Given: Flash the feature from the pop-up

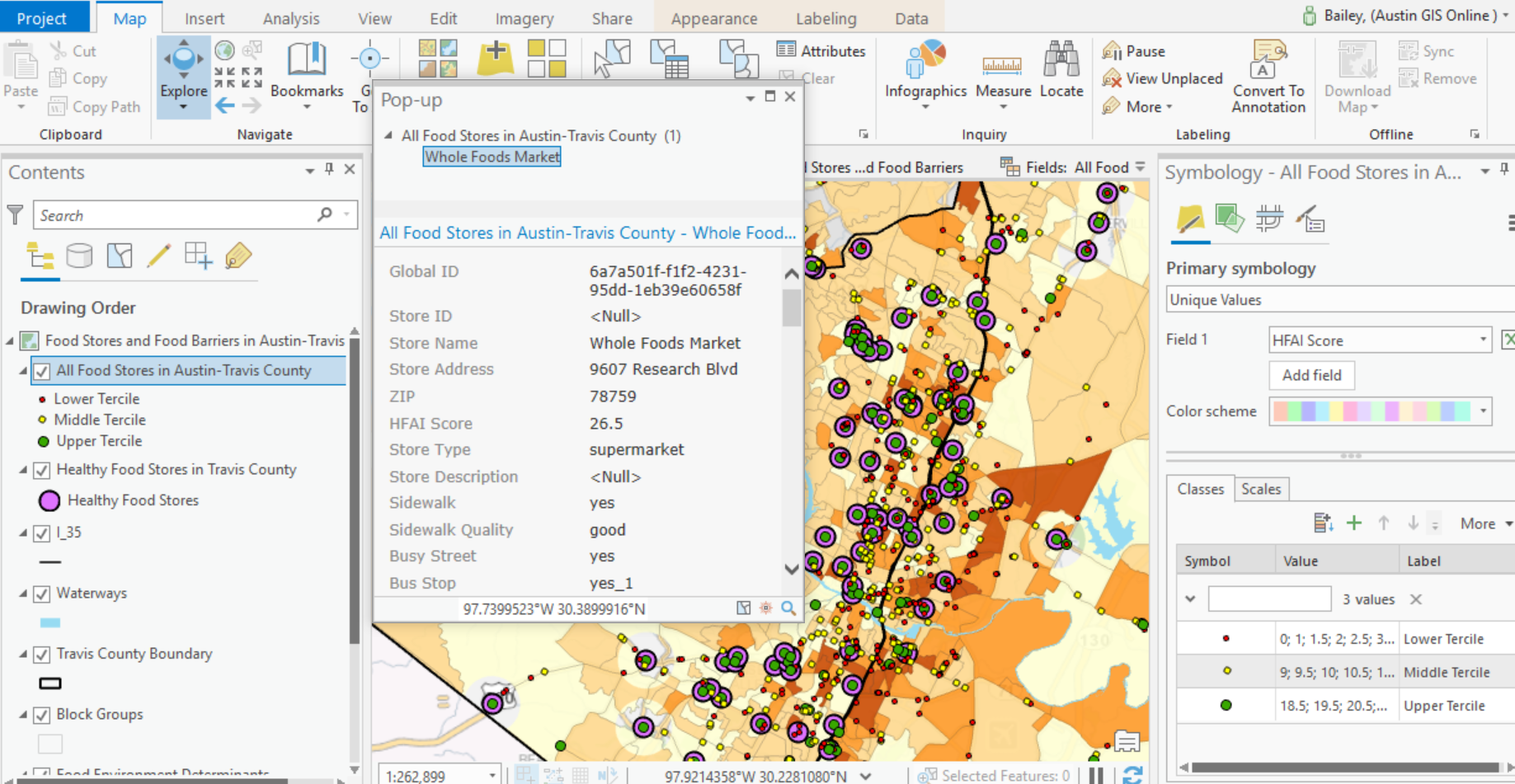Looking at the screenshot, I should coord(766,608).
